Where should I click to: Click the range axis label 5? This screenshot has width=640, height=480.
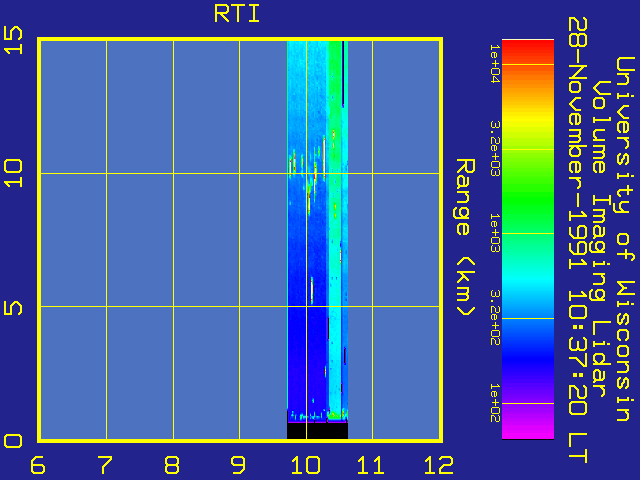13,308
